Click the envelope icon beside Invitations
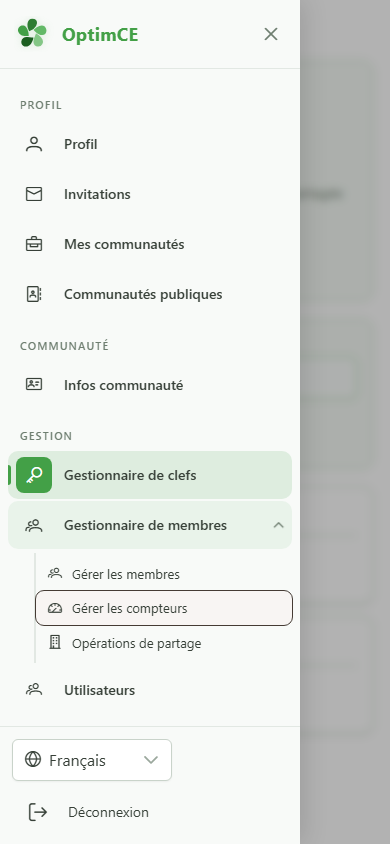Viewport: 390px width, 844px height. click(x=34, y=194)
